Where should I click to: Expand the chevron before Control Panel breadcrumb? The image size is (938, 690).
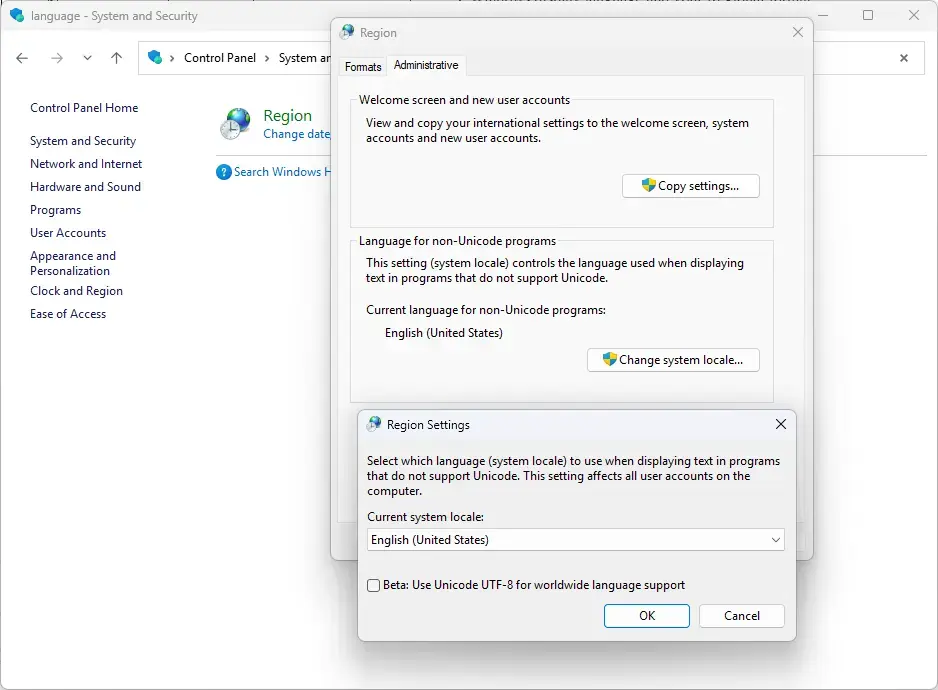click(172, 58)
